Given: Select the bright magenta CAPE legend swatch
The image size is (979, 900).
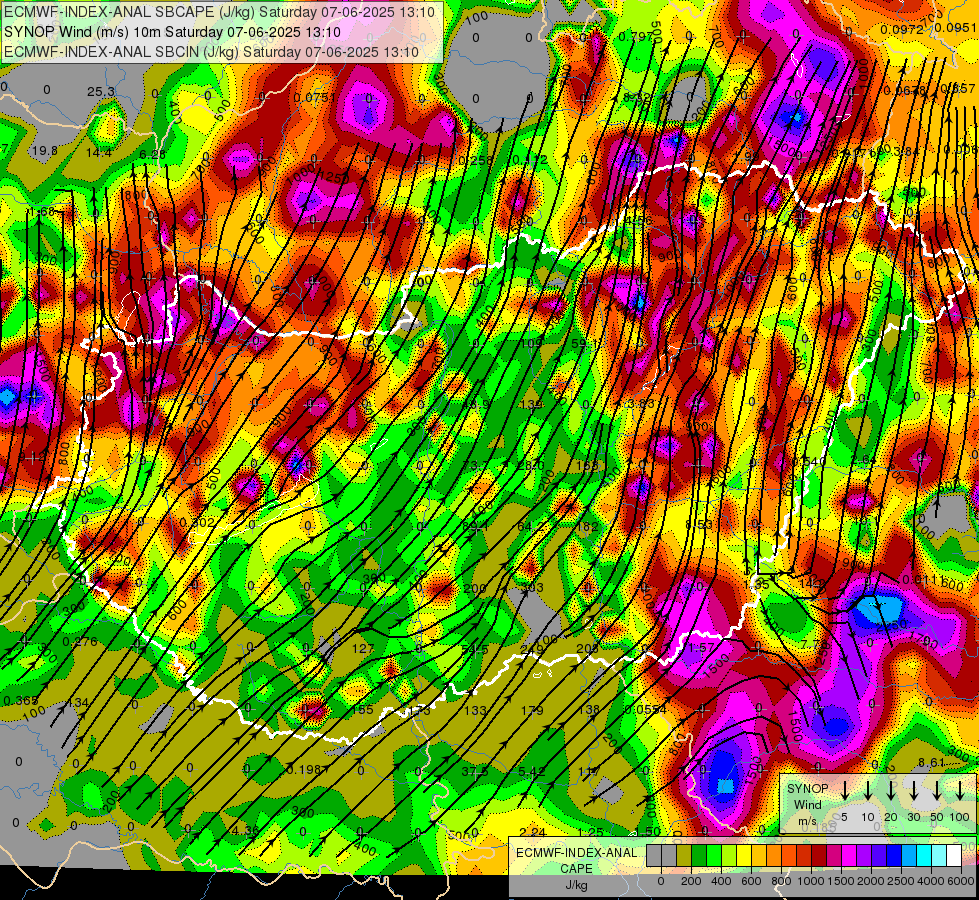Looking at the screenshot, I should pos(849,855).
